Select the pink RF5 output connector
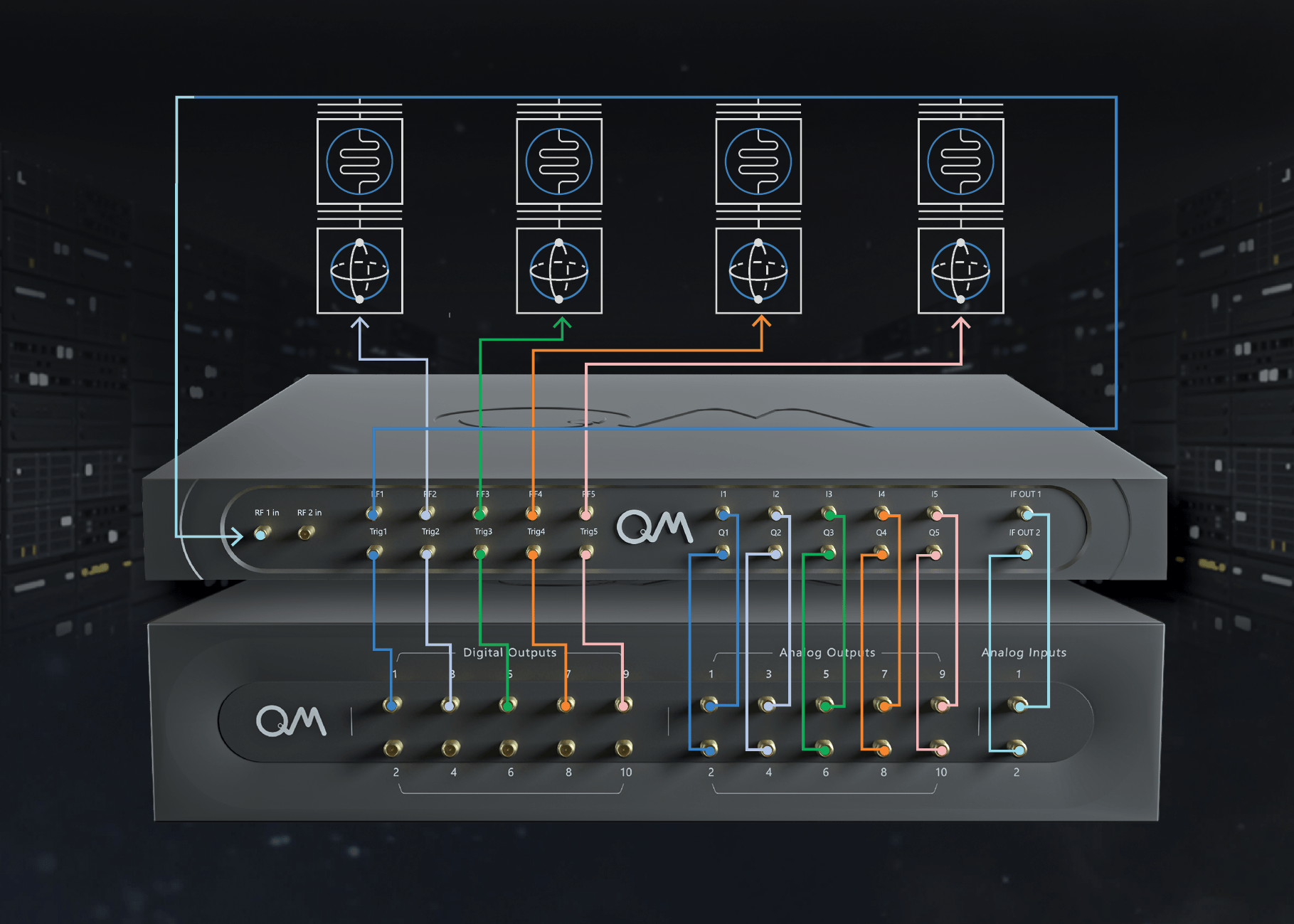 tap(585, 513)
